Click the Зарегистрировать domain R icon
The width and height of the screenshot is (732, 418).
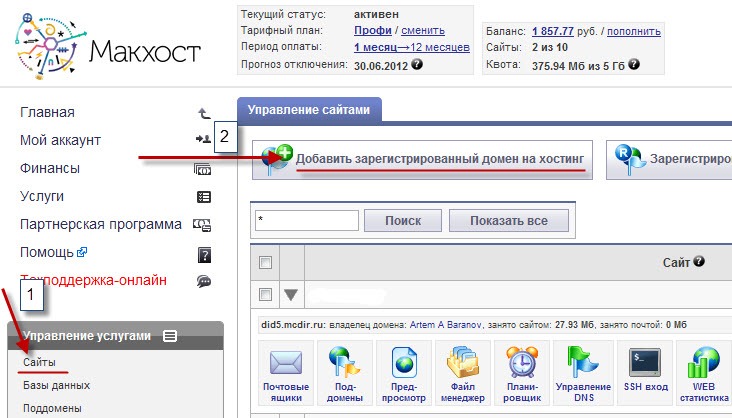(x=630, y=159)
